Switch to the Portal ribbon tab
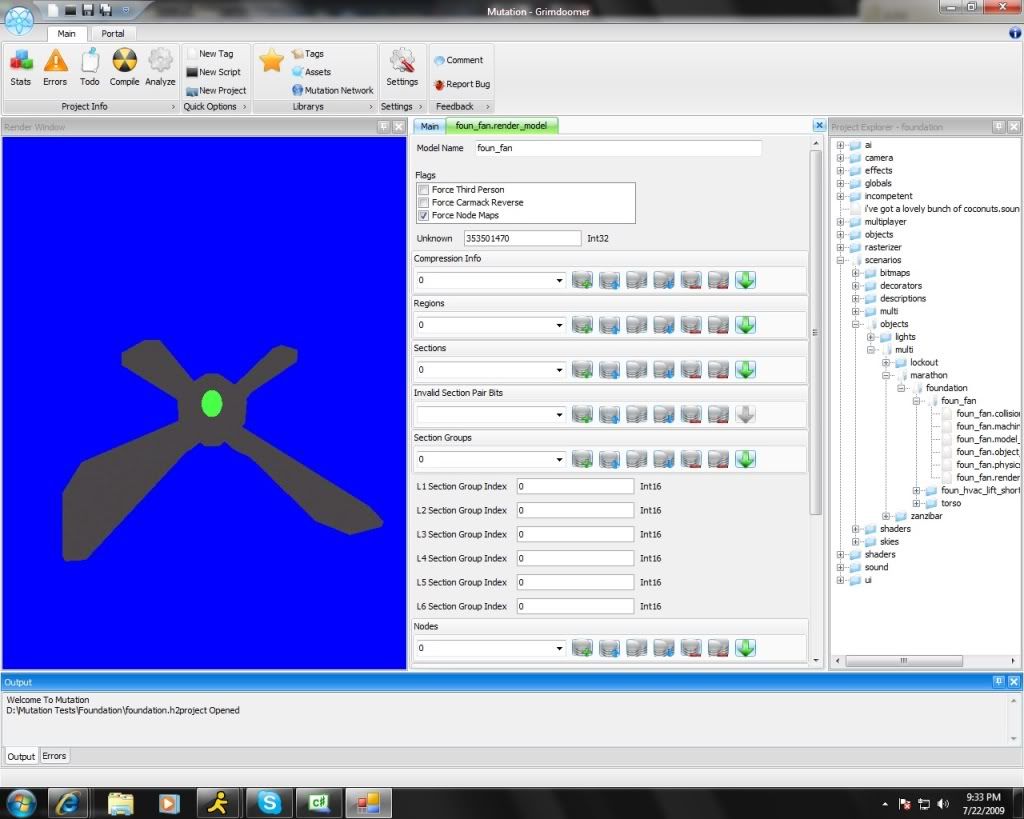Image resolution: width=1024 pixels, height=819 pixels. [x=112, y=33]
